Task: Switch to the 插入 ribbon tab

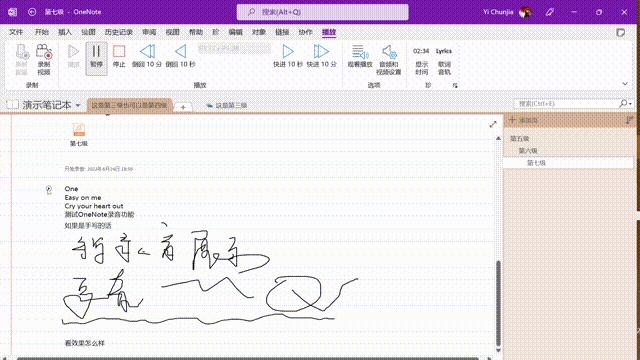Action: pyautogui.click(x=64, y=32)
